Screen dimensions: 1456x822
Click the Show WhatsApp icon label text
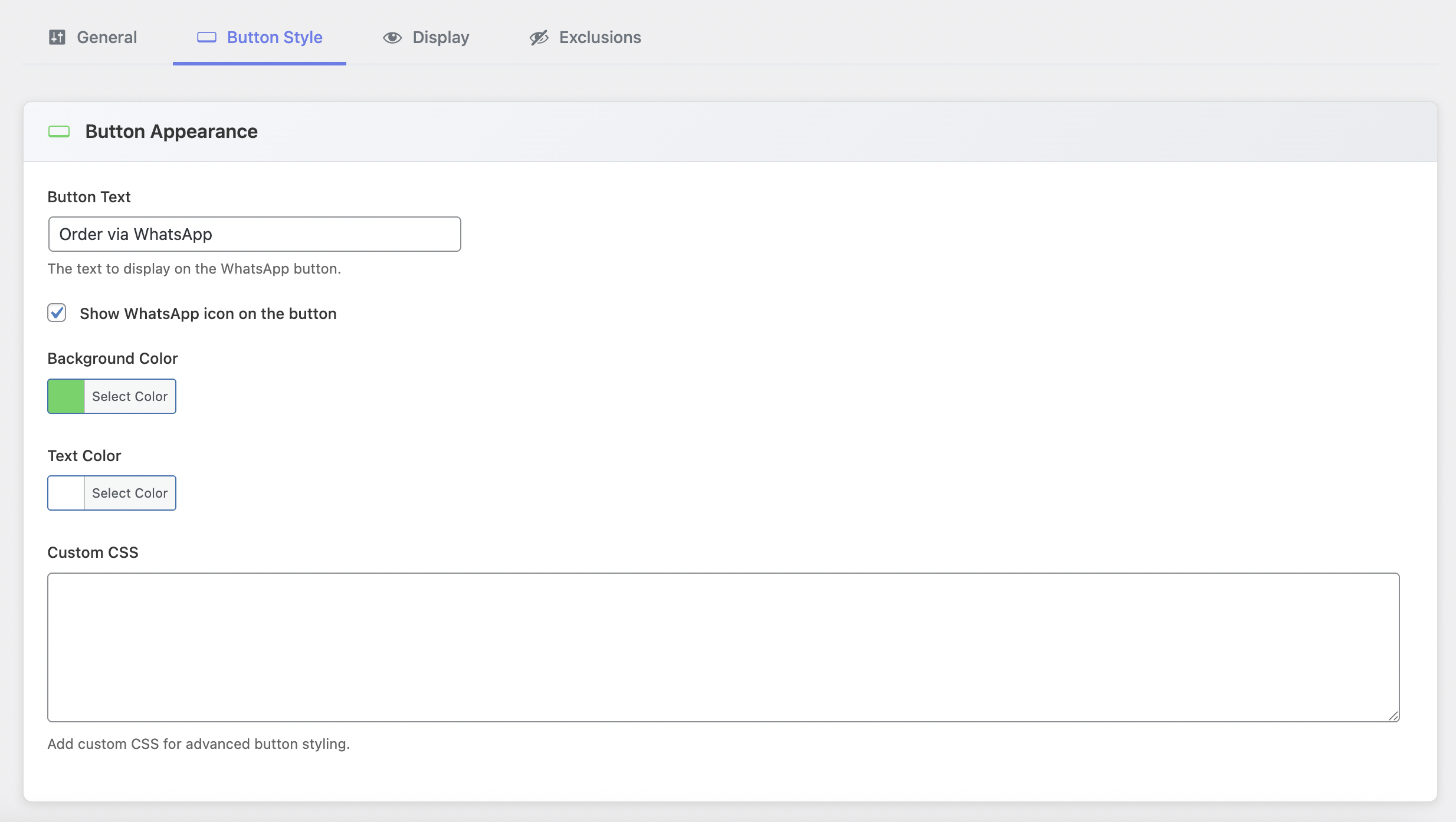[x=208, y=314]
